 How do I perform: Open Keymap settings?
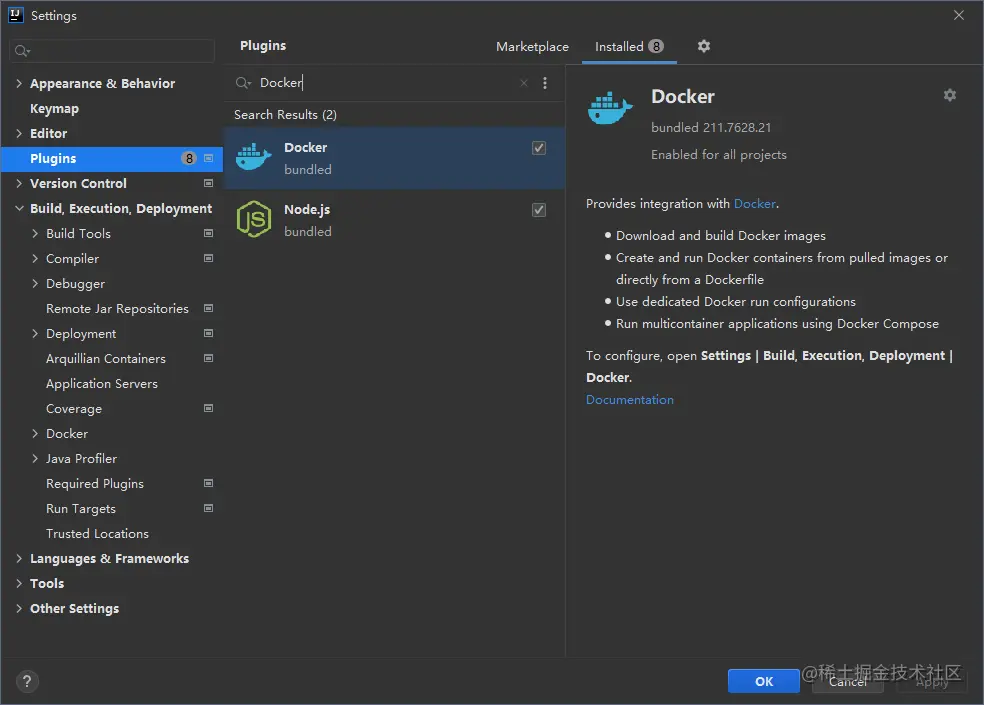(x=55, y=108)
